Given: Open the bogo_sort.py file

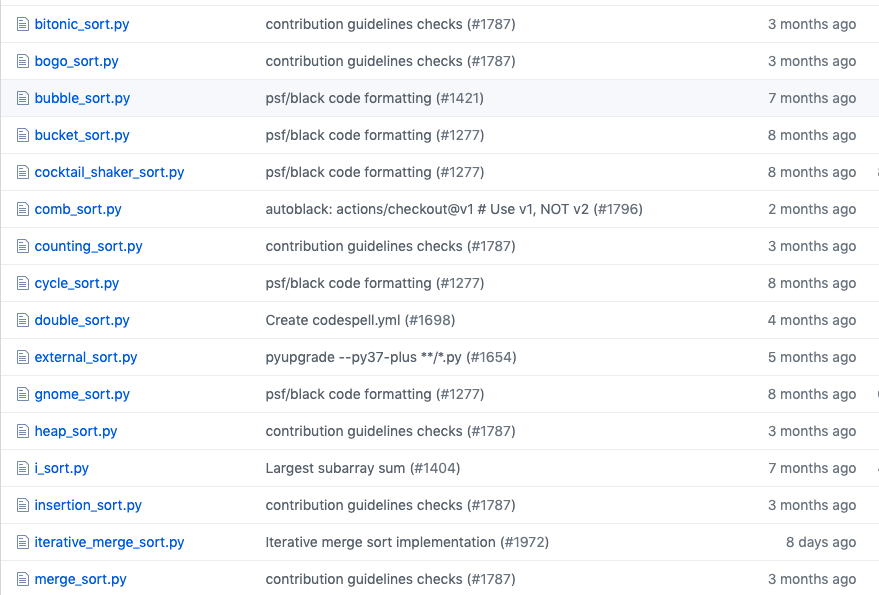Looking at the screenshot, I should [x=76, y=61].
